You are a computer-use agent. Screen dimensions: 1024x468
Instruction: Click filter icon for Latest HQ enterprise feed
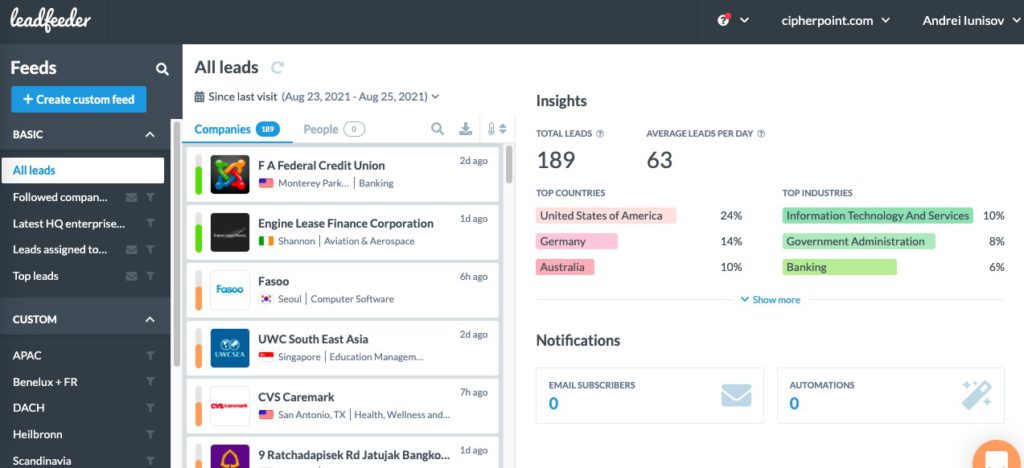[x=150, y=223]
